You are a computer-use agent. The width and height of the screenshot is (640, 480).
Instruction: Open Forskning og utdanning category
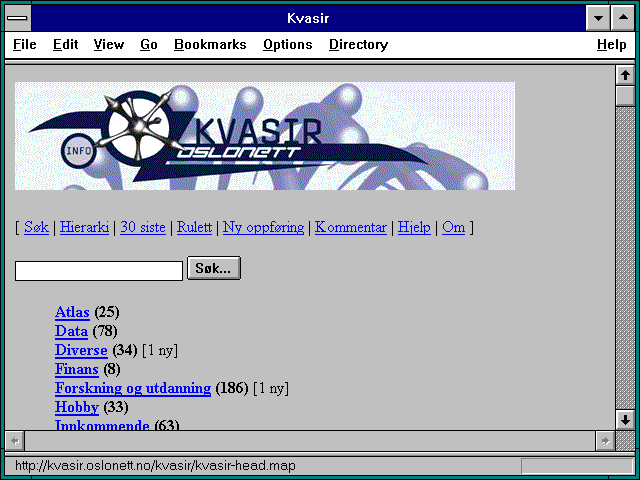click(133, 389)
